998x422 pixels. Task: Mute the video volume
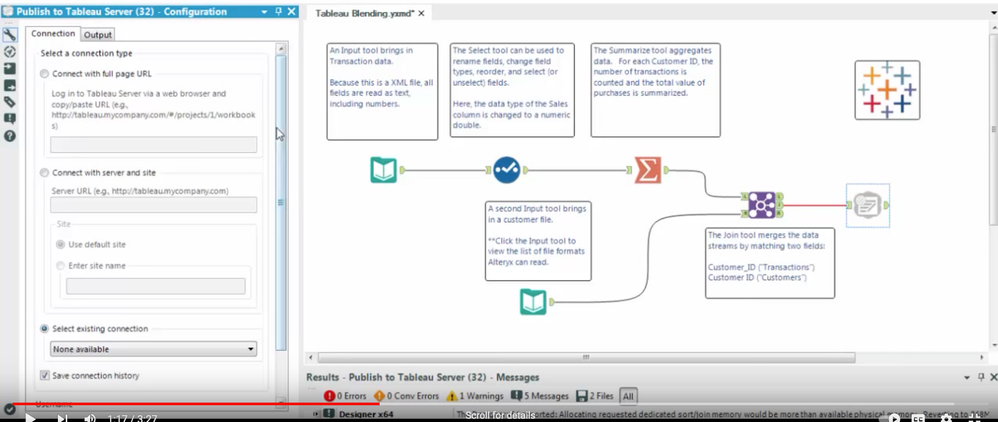click(90, 418)
